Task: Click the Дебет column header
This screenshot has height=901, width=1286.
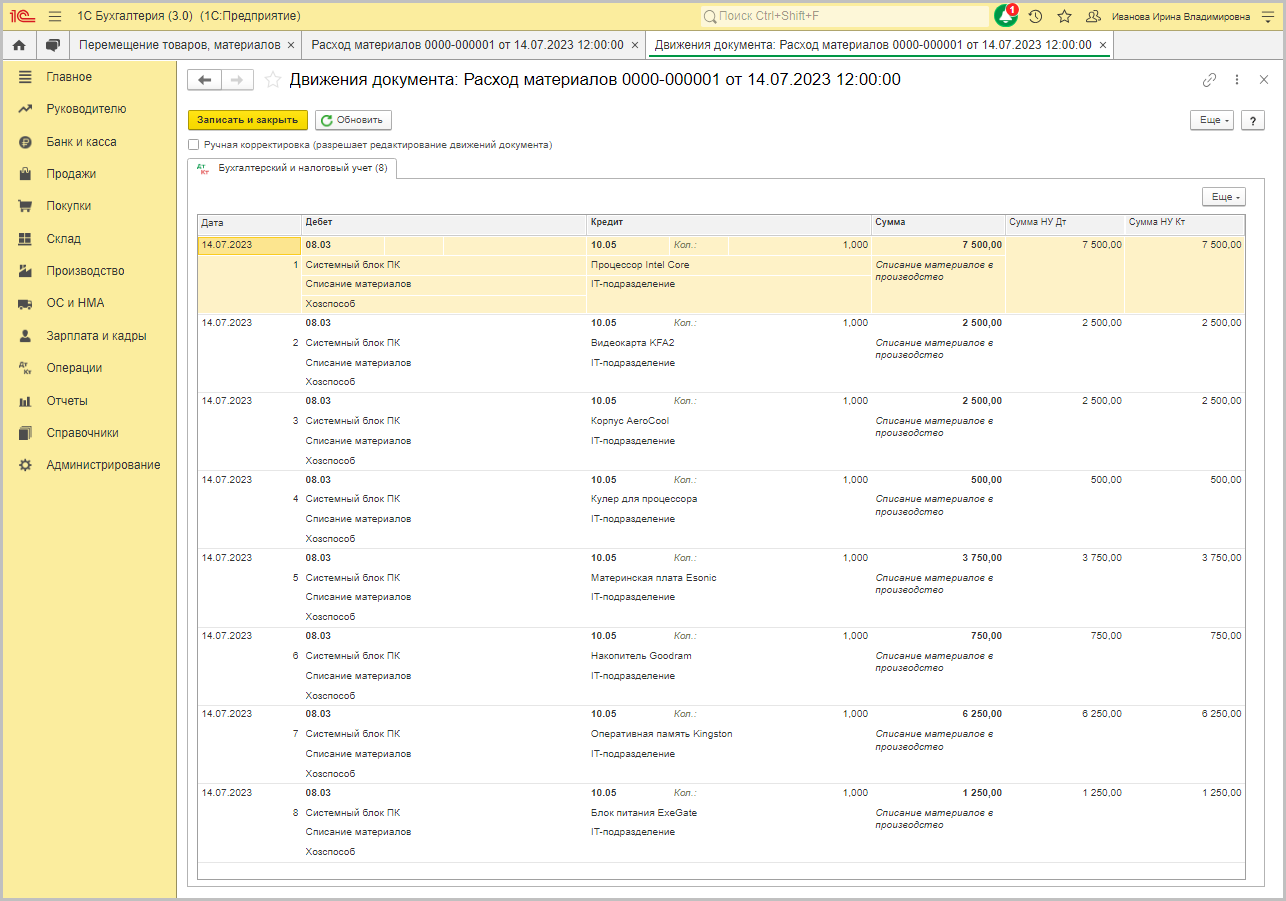Action: point(444,224)
